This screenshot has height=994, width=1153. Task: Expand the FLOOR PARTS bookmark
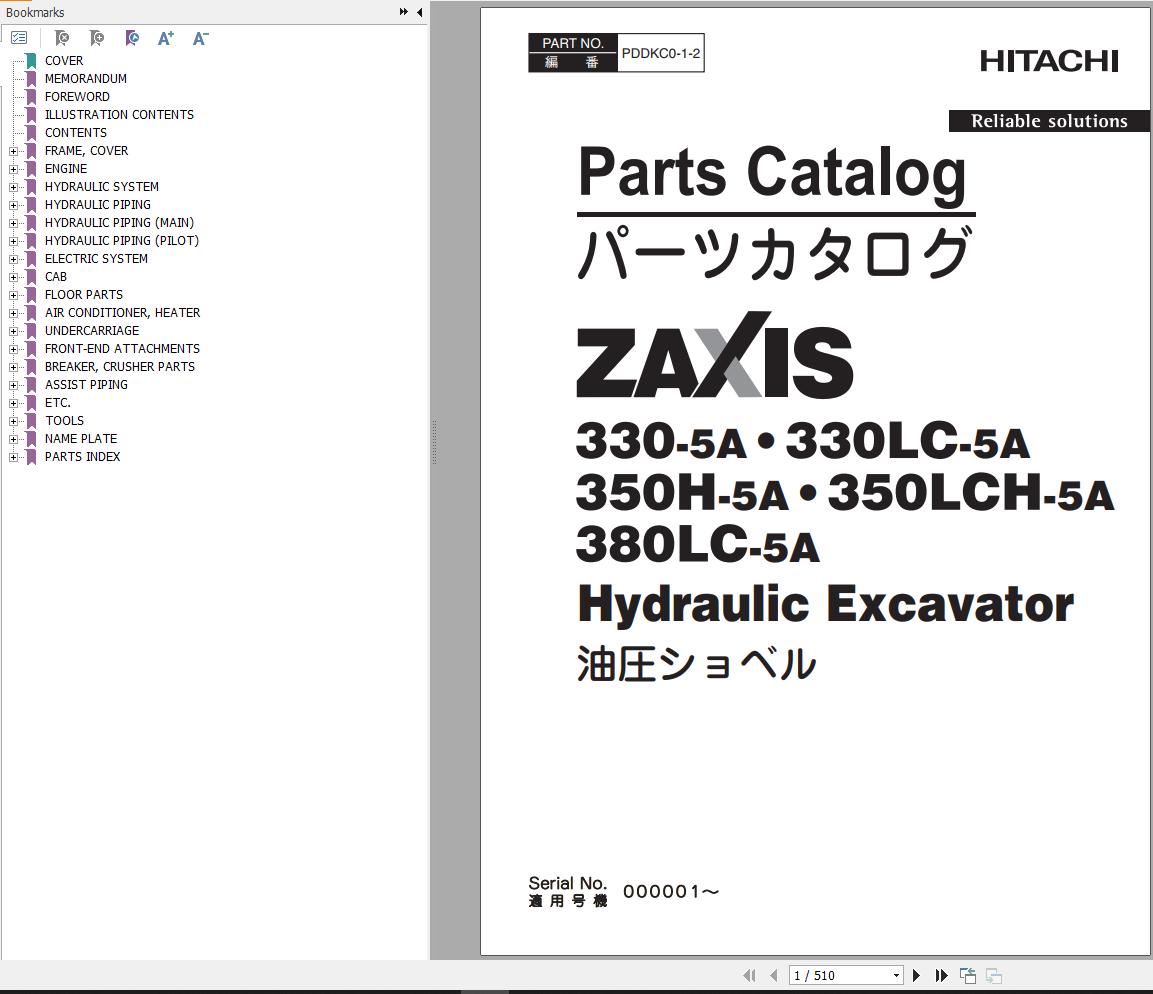tap(13, 296)
